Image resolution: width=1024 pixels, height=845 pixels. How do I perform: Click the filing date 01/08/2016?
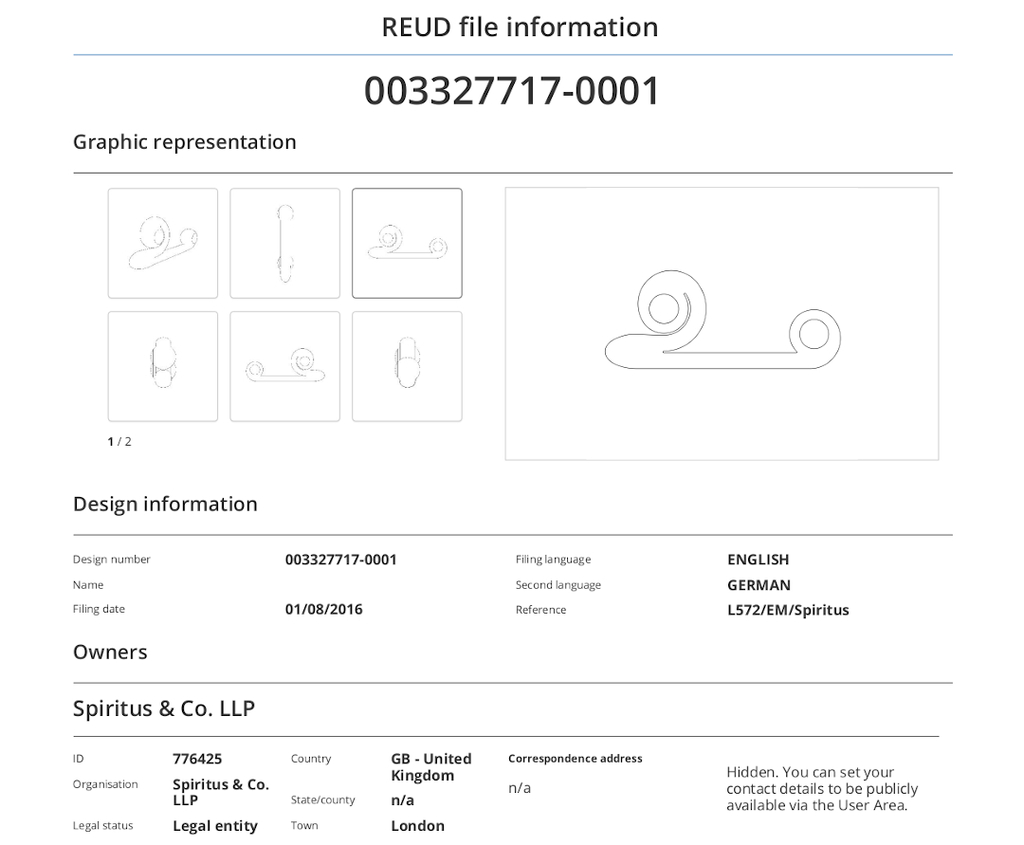pyautogui.click(x=324, y=609)
